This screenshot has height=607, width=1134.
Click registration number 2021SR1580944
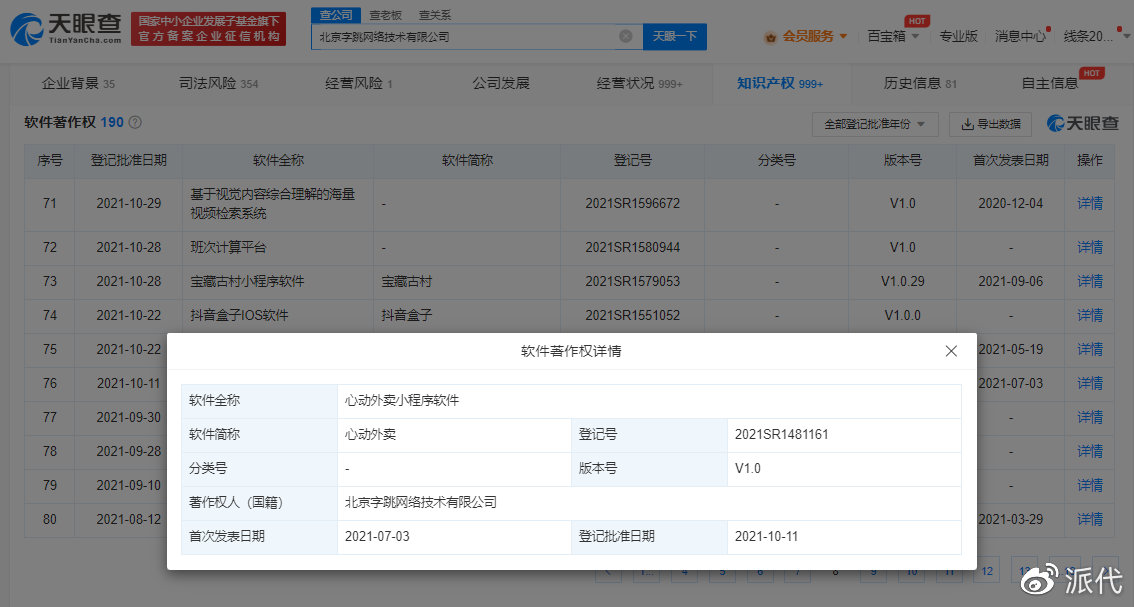tap(633, 247)
